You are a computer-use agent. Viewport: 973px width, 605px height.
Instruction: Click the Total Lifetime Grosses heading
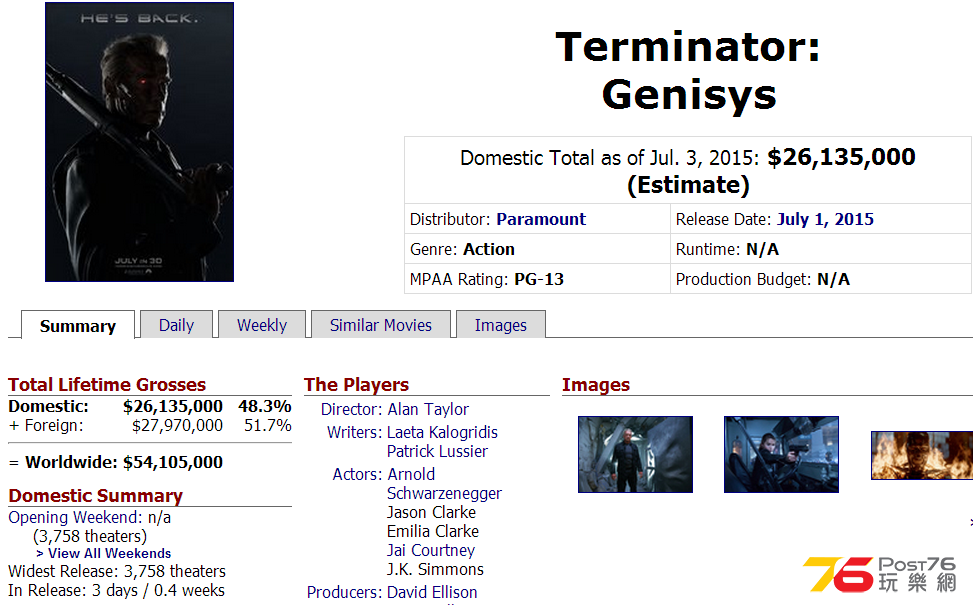click(x=107, y=385)
